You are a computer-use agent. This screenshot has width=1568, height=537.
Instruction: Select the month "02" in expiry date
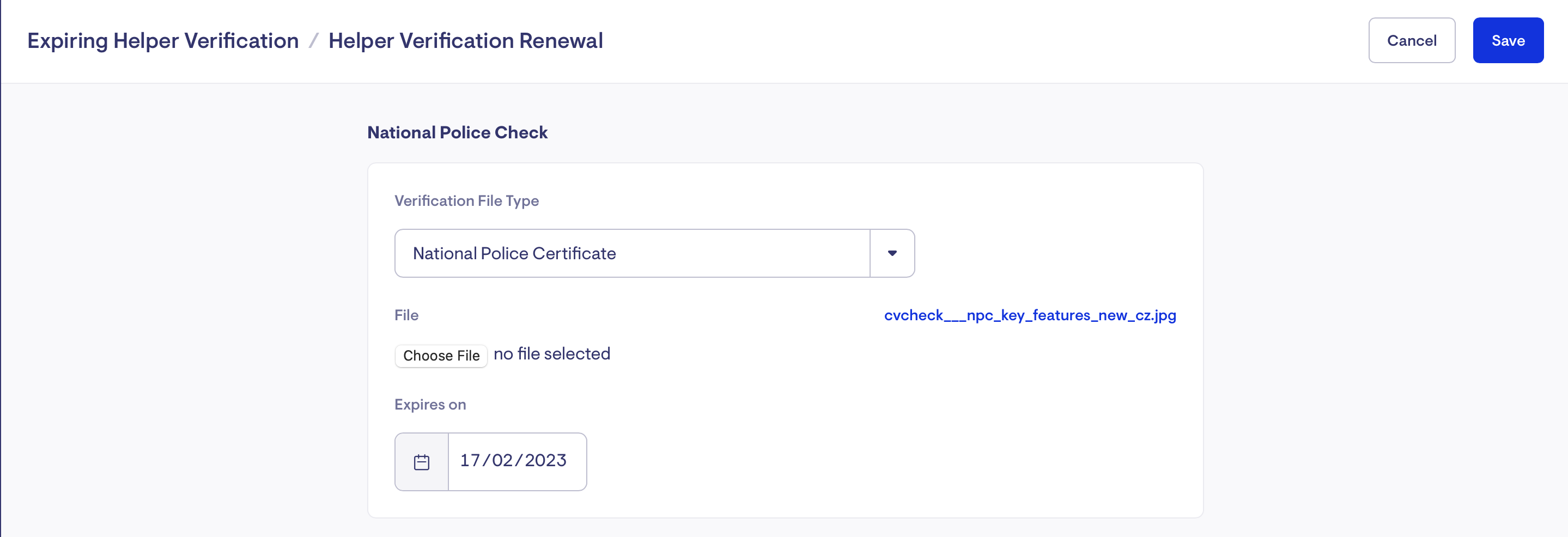502,460
